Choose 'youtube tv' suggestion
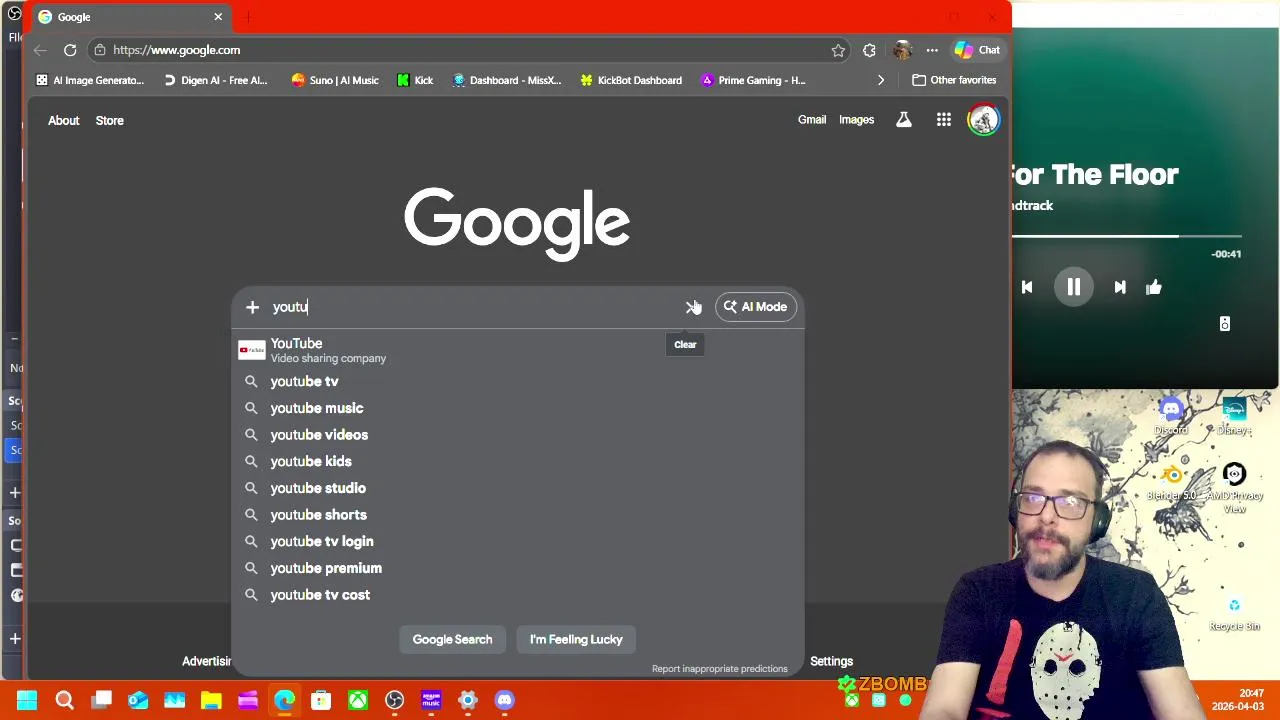1280x720 pixels. [517, 381]
